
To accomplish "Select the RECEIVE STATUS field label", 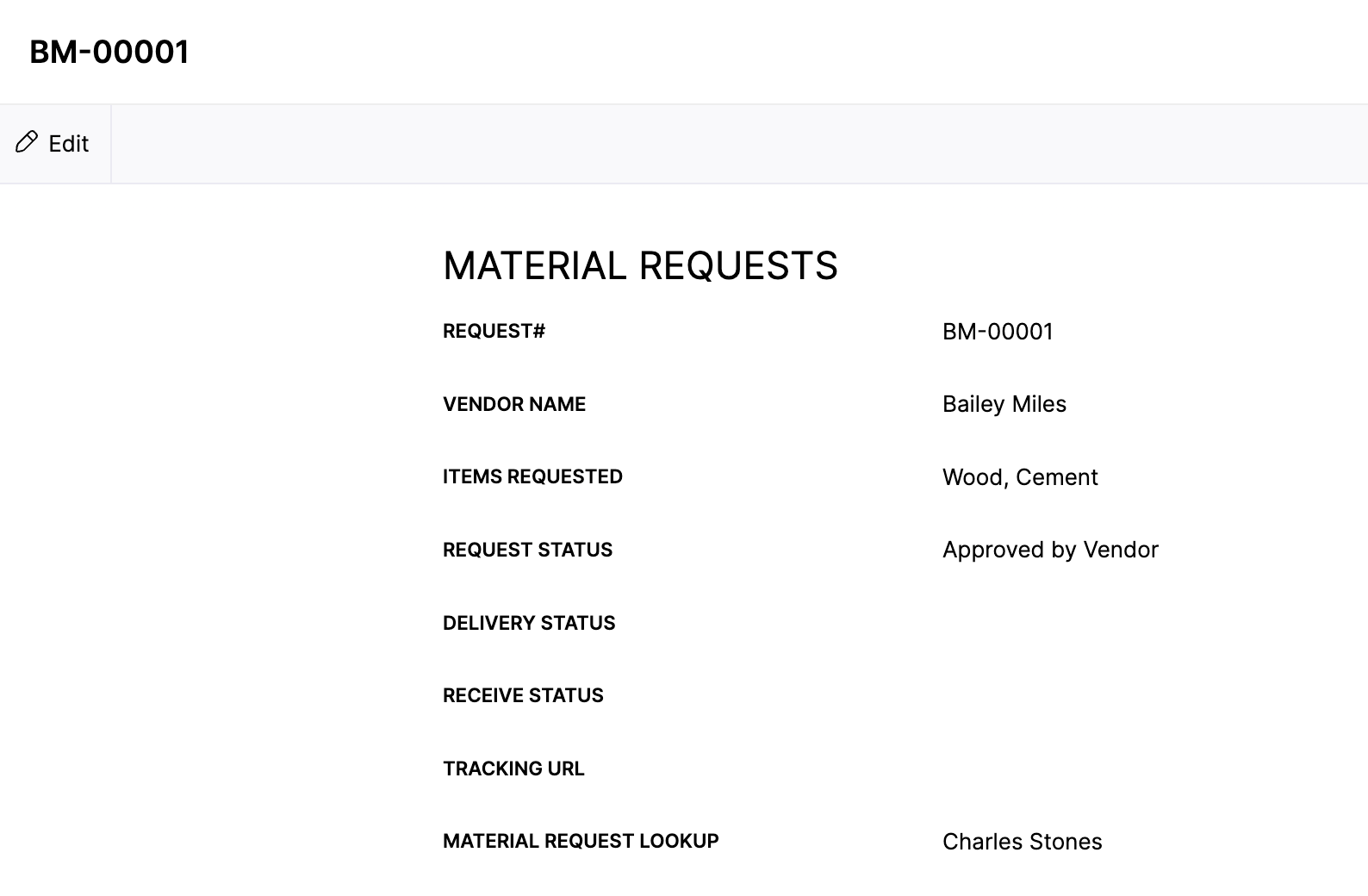I will click(x=523, y=695).
